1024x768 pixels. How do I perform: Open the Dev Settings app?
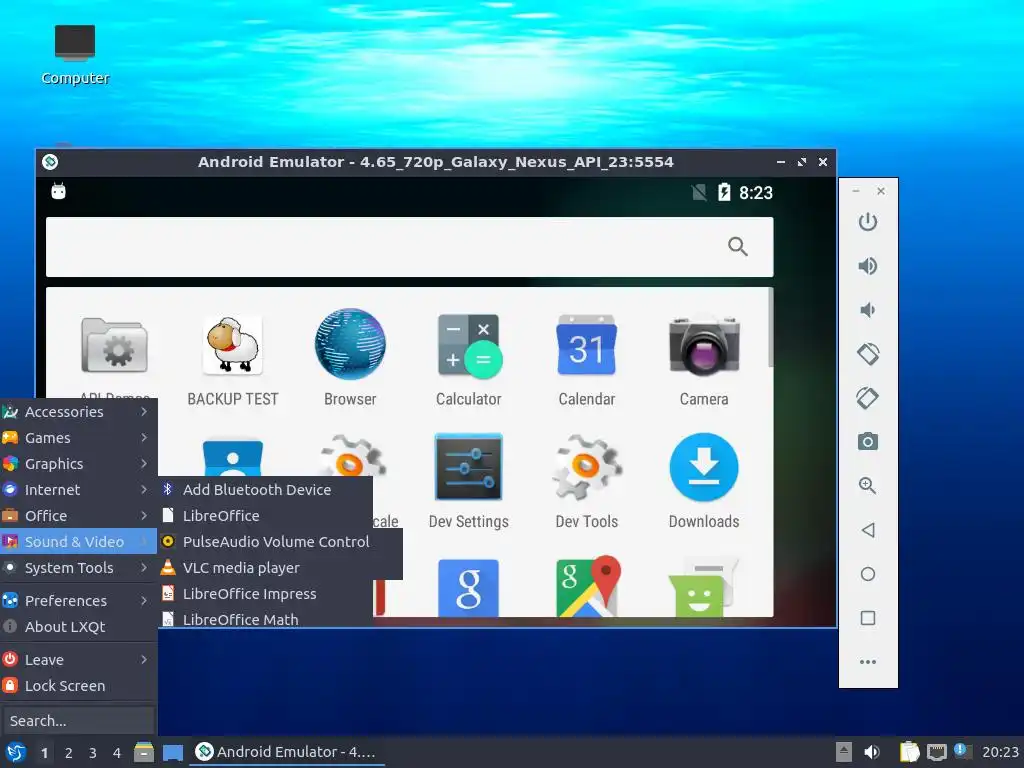point(468,467)
